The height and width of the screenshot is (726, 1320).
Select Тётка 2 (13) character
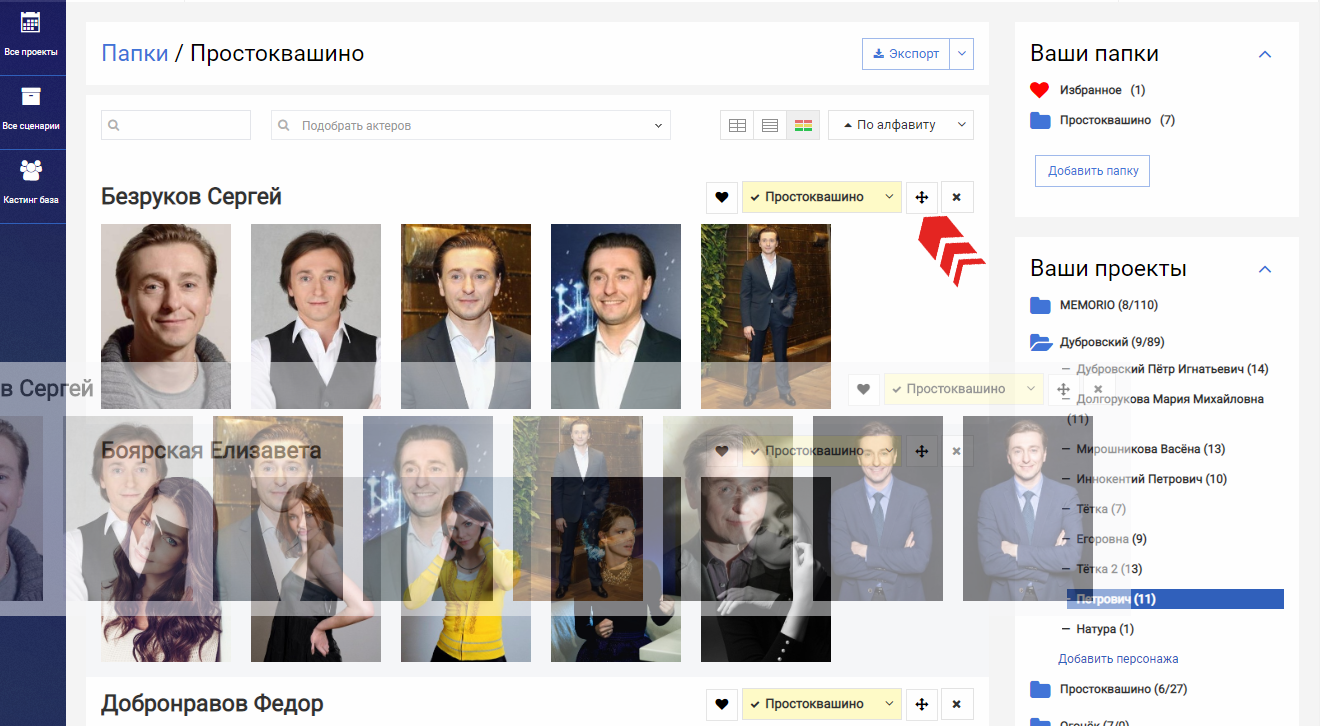[x=1109, y=569]
